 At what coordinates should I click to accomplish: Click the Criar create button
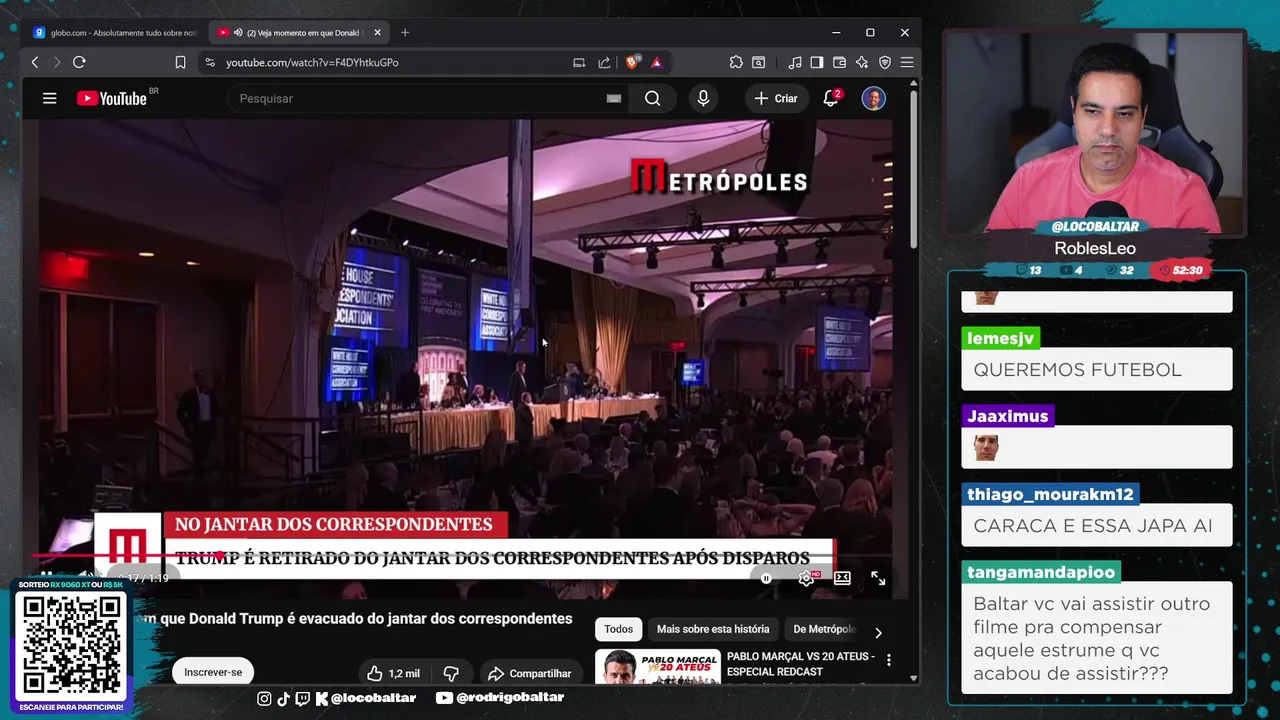[776, 98]
